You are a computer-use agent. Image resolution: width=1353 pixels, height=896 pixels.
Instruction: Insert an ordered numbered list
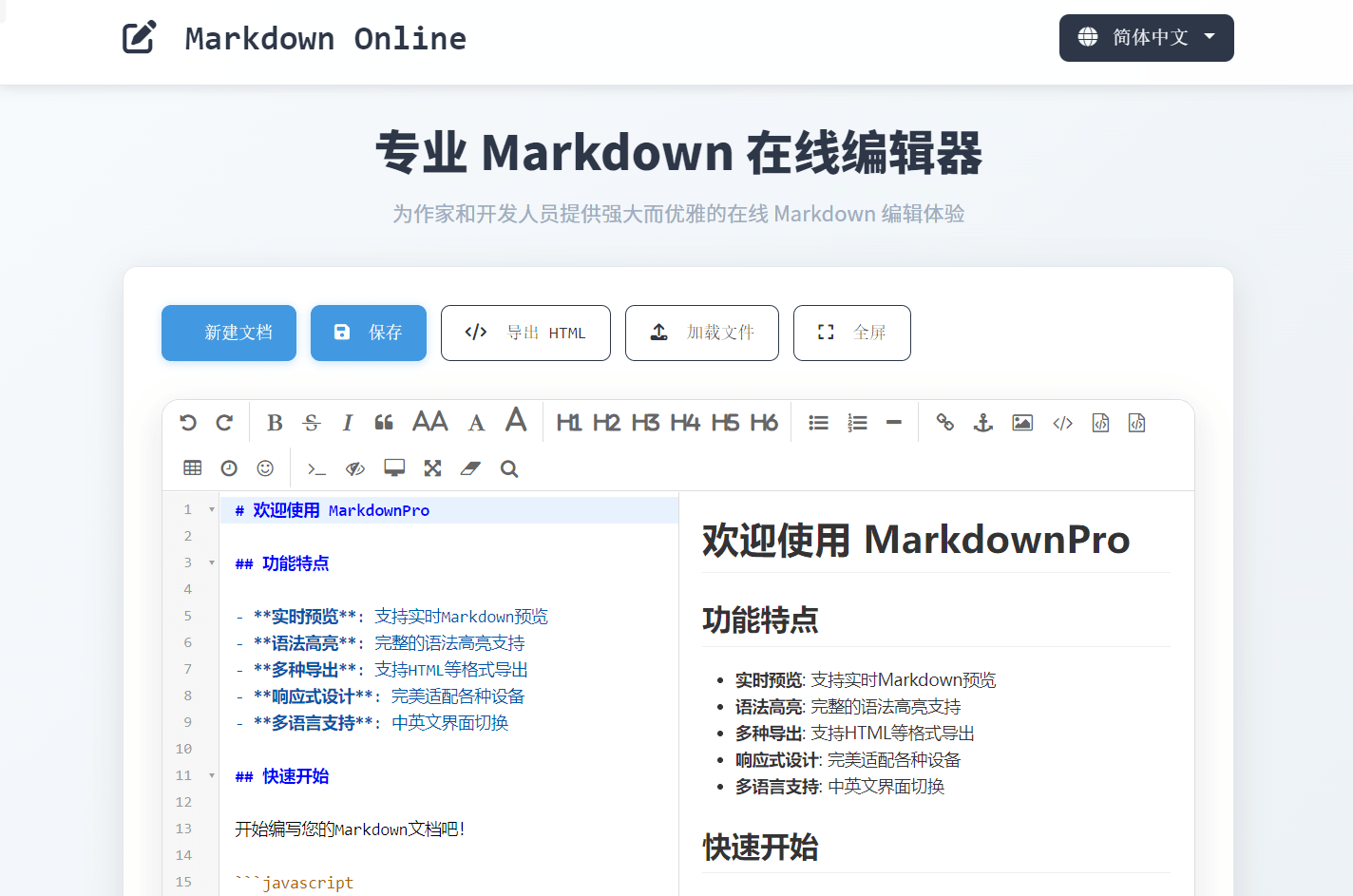pos(857,423)
